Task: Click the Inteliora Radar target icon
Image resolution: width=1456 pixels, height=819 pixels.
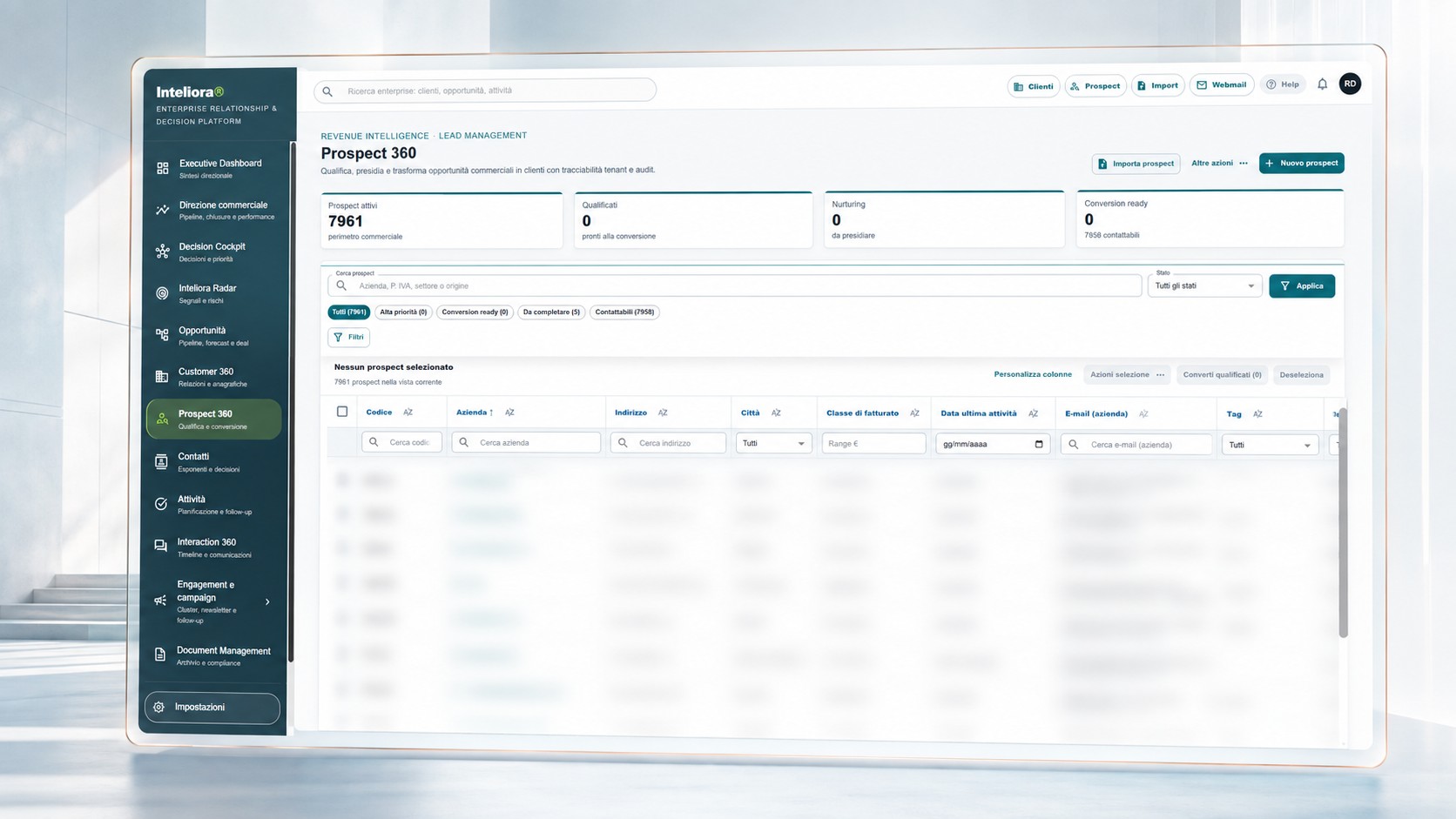Action: pos(162,293)
